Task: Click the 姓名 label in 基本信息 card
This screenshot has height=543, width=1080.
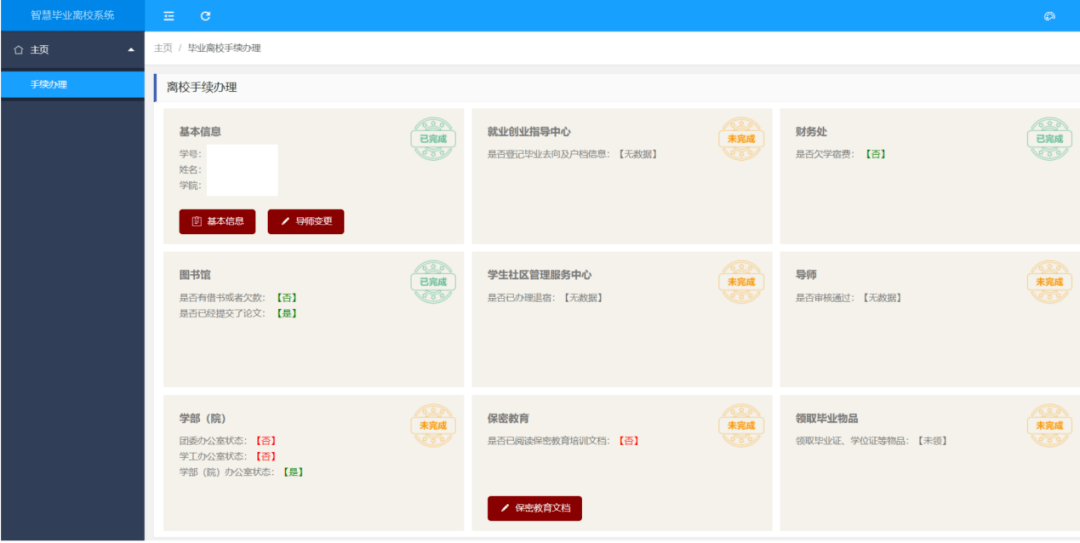Action: (190, 170)
